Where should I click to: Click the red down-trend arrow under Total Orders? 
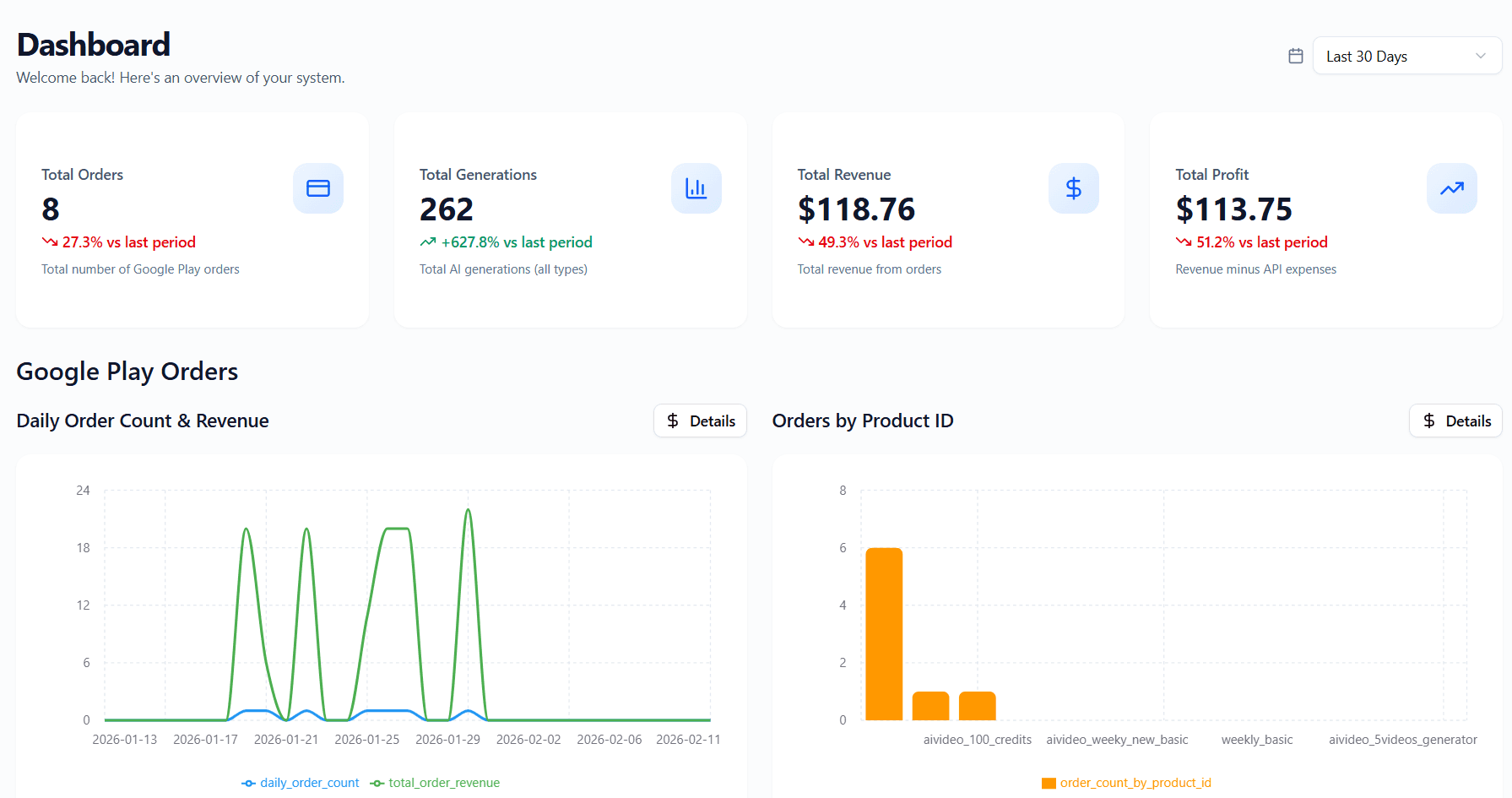(50, 242)
